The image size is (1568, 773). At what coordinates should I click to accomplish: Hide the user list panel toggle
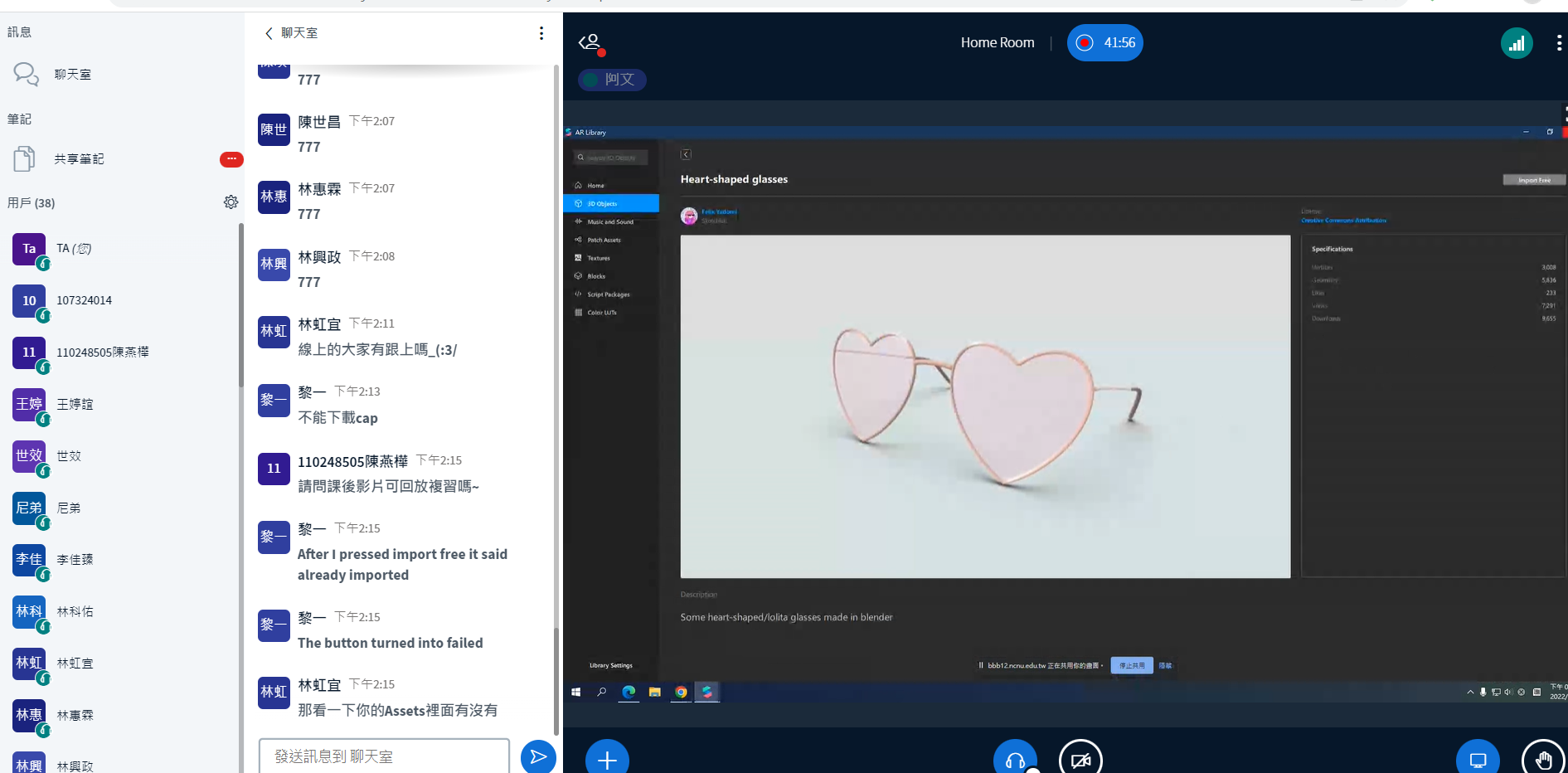590,42
